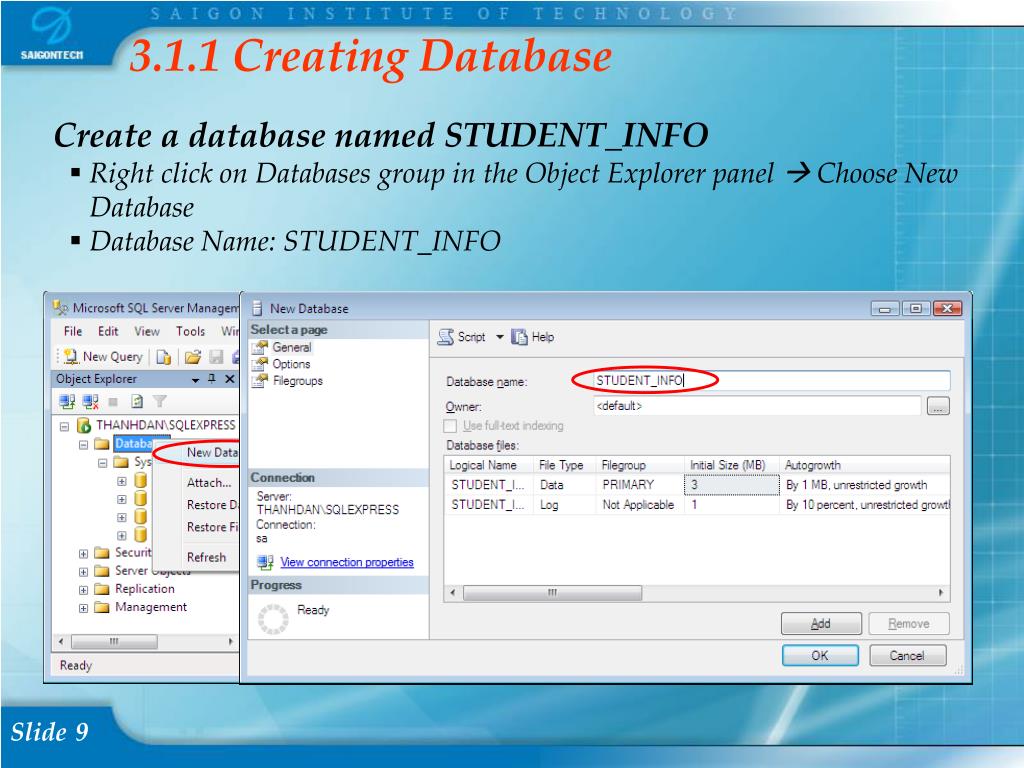Click OK to create the database
The image size is (1024, 768).
820,656
